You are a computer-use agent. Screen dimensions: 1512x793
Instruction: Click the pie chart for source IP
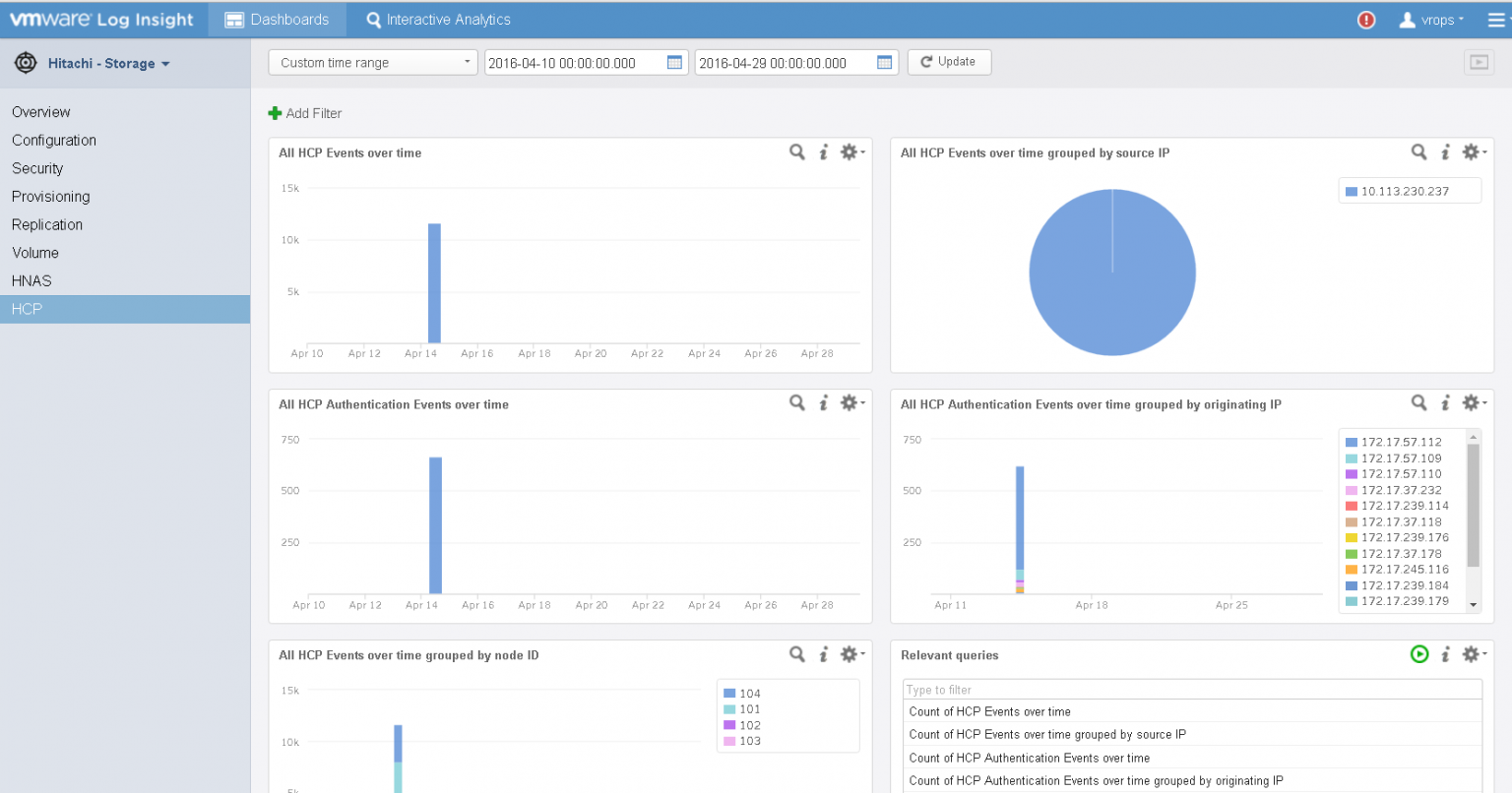tap(1112, 273)
